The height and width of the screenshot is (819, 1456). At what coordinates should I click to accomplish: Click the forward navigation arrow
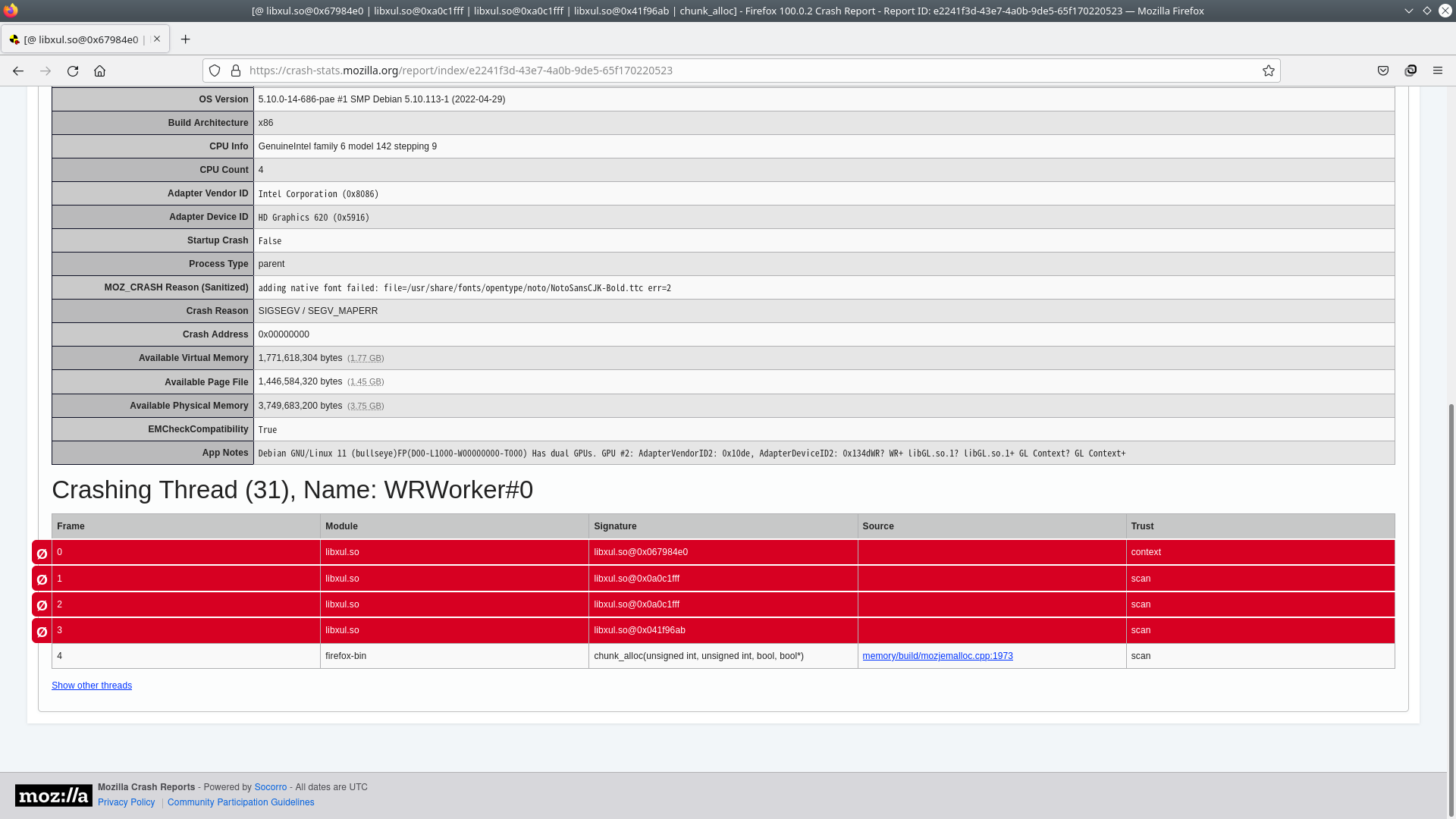point(45,71)
